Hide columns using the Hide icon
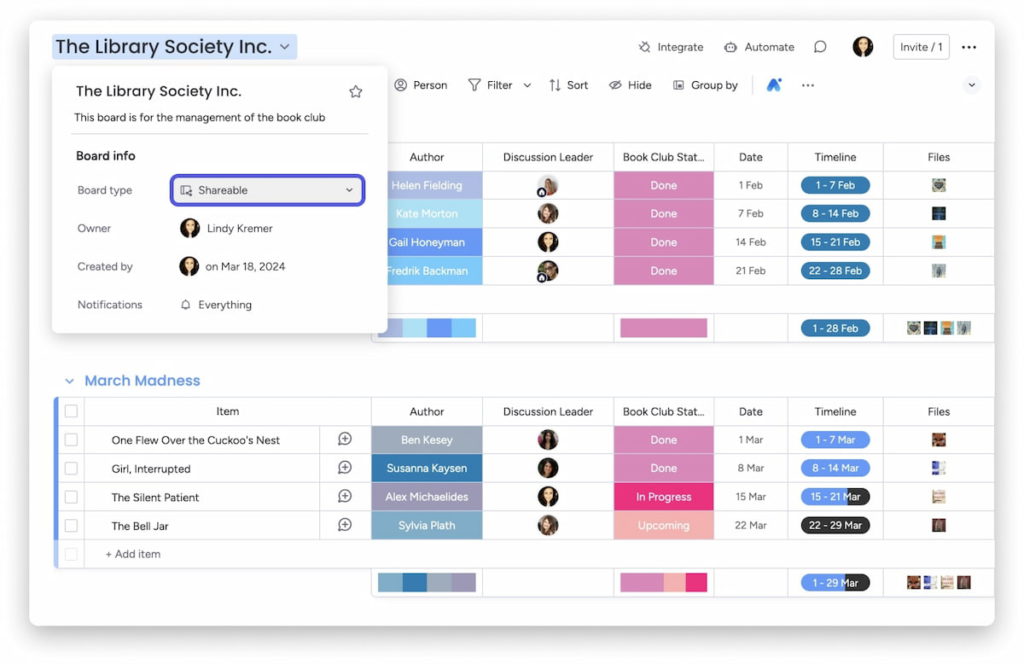The image size is (1024, 664). coord(629,85)
